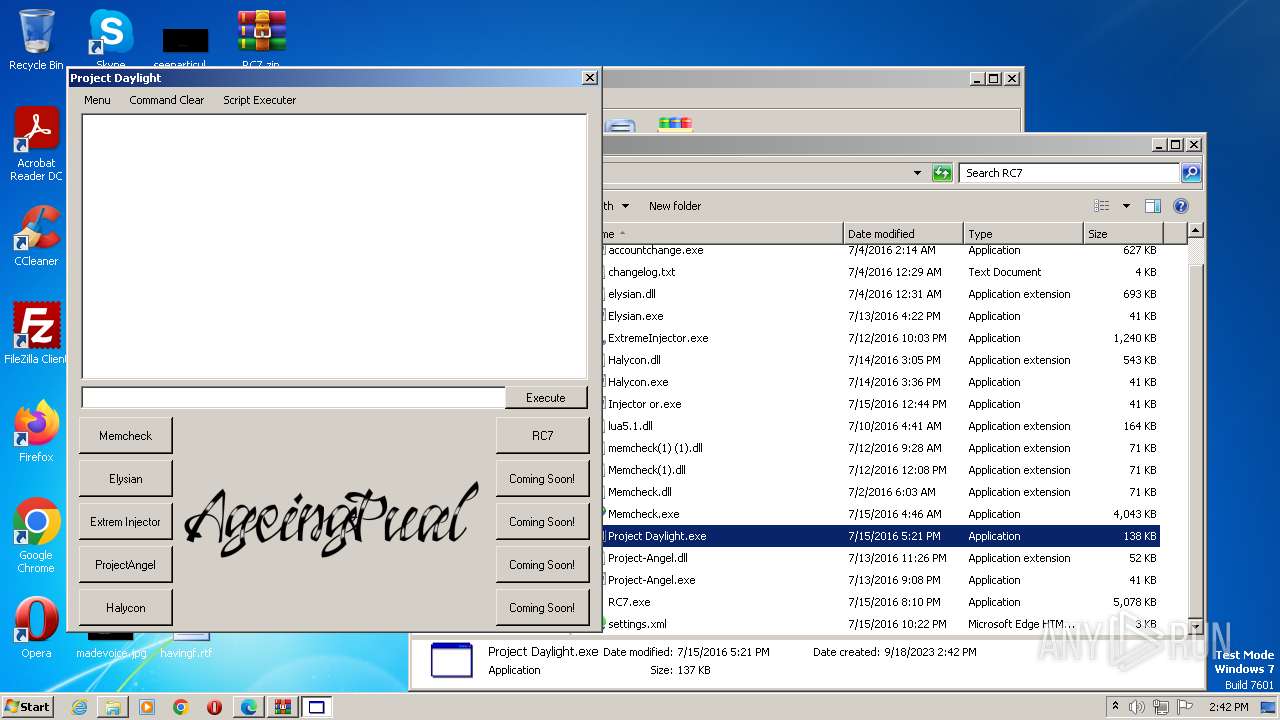Click the change view icon in Explorer
Screen dimensions: 1280x720
click(1102, 206)
